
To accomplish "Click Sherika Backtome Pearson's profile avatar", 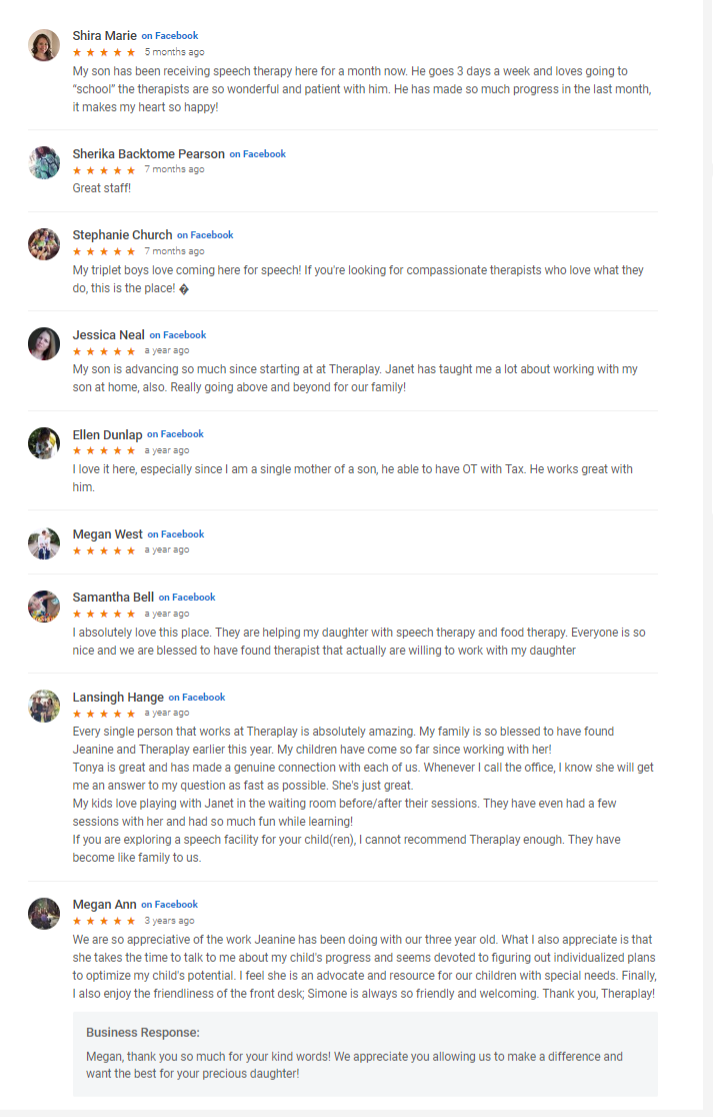I will (x=44, y=163).
